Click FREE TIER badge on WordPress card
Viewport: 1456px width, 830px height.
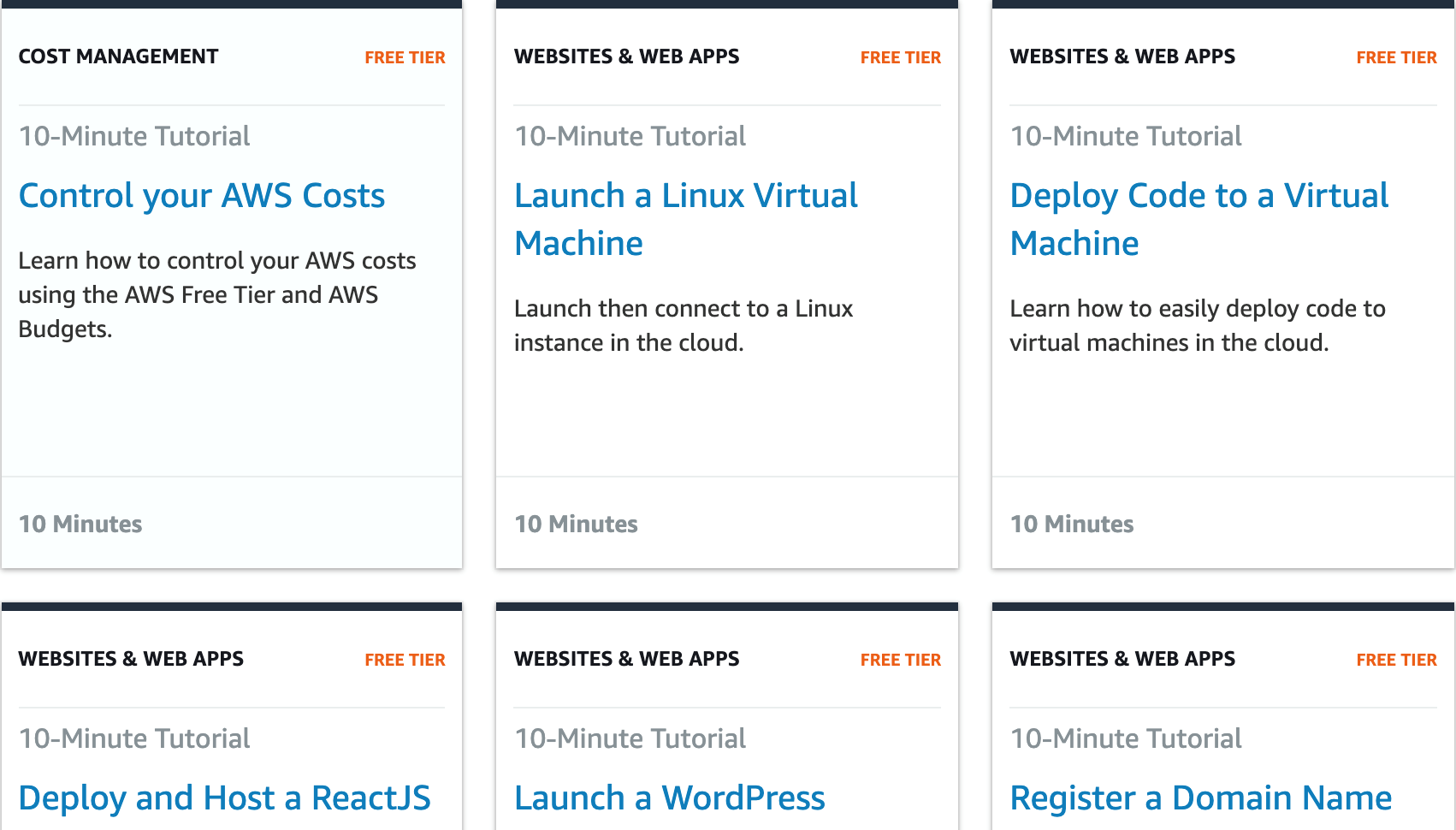901,660
